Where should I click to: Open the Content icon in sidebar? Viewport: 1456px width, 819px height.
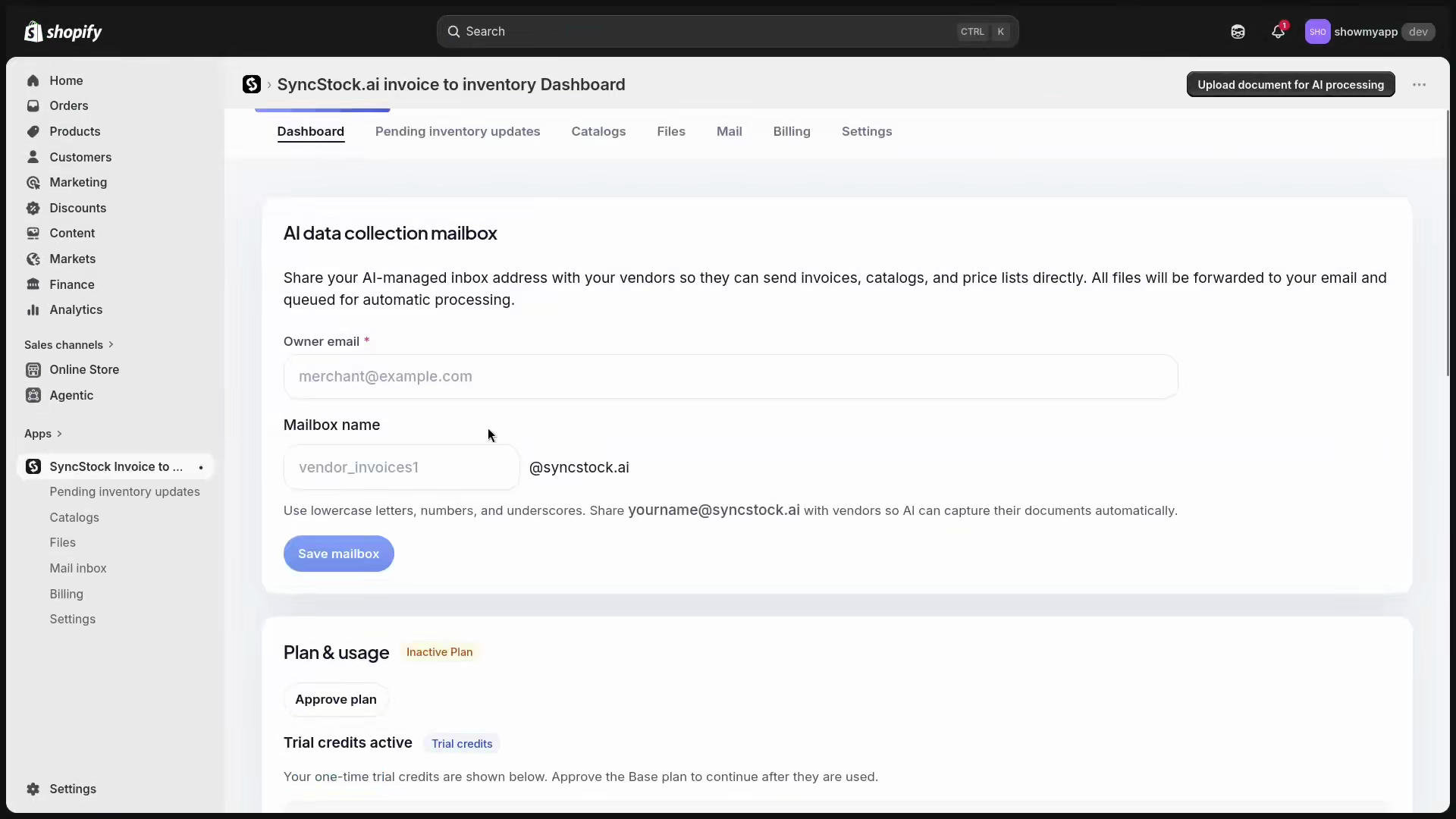coord(33,233)
